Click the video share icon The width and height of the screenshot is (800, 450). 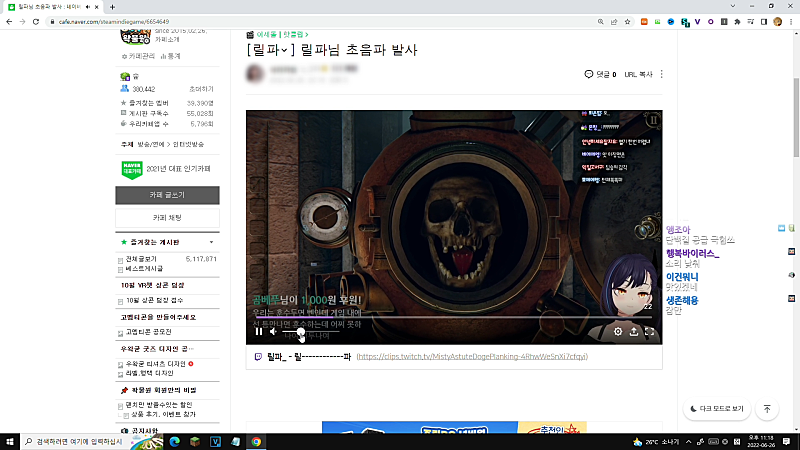click(x=634, y=332)
